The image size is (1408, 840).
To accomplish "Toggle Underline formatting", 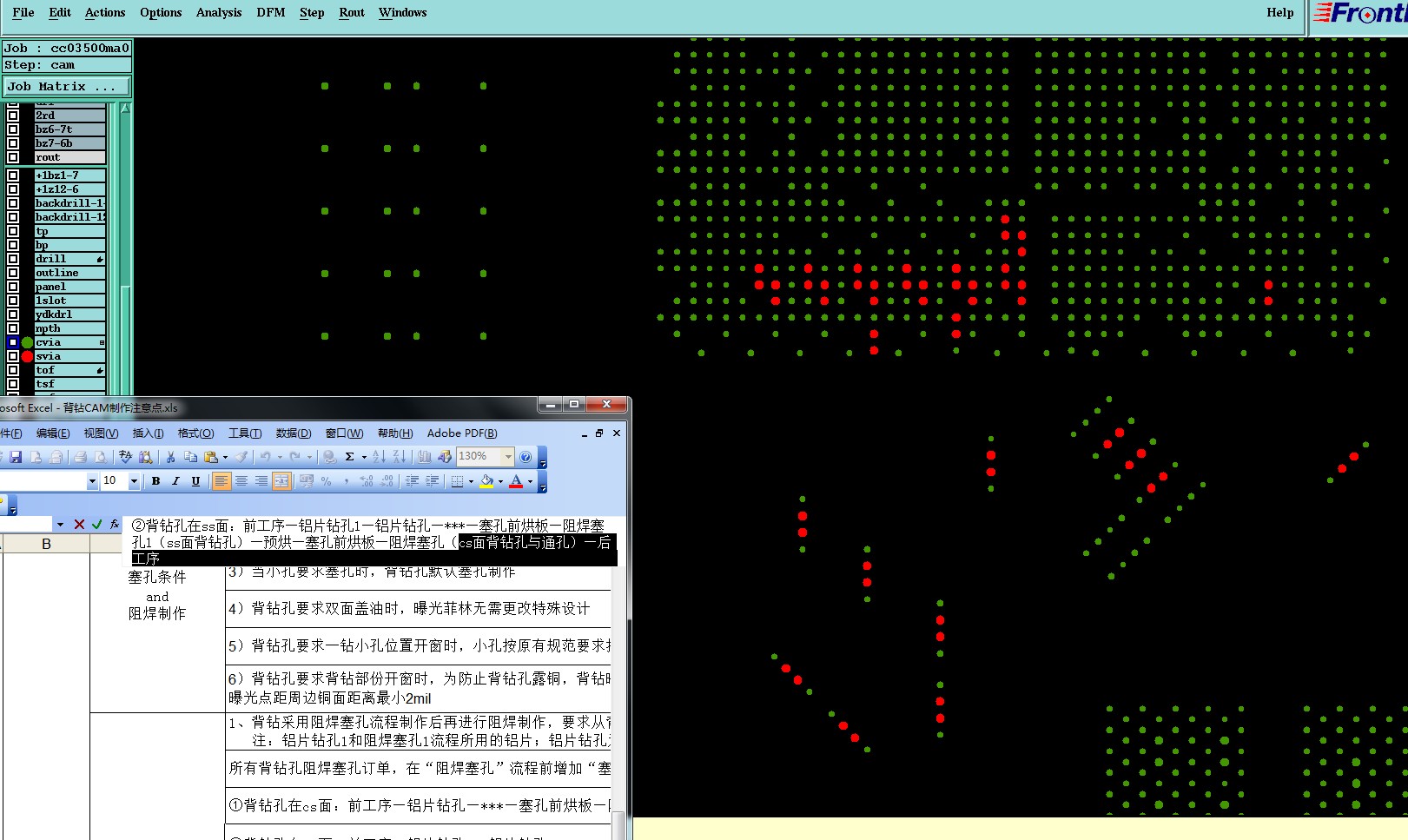I will click(x=195, y=481).
